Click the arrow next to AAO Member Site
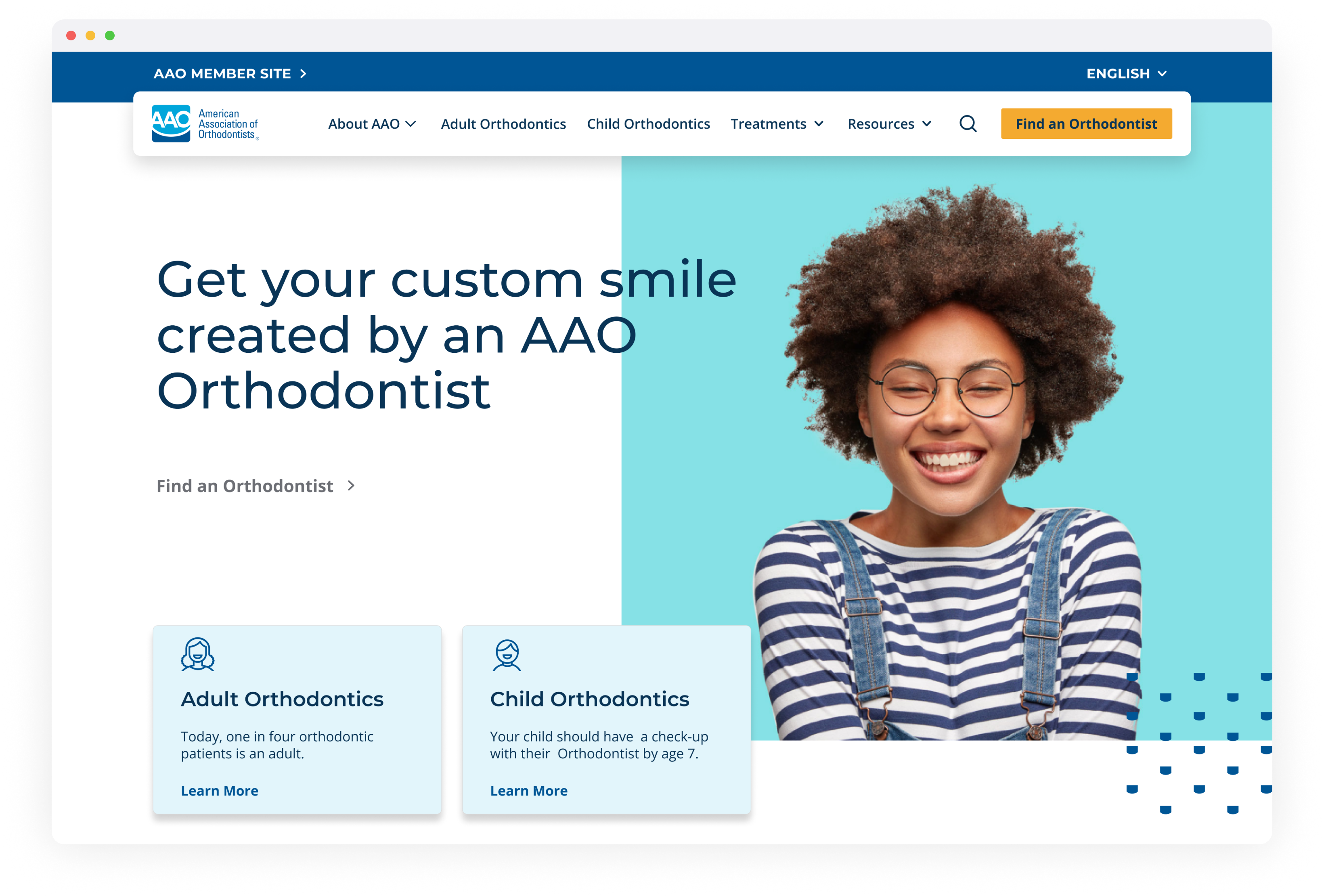Viewport: 1324px width, 896px height. pos(304,73)
